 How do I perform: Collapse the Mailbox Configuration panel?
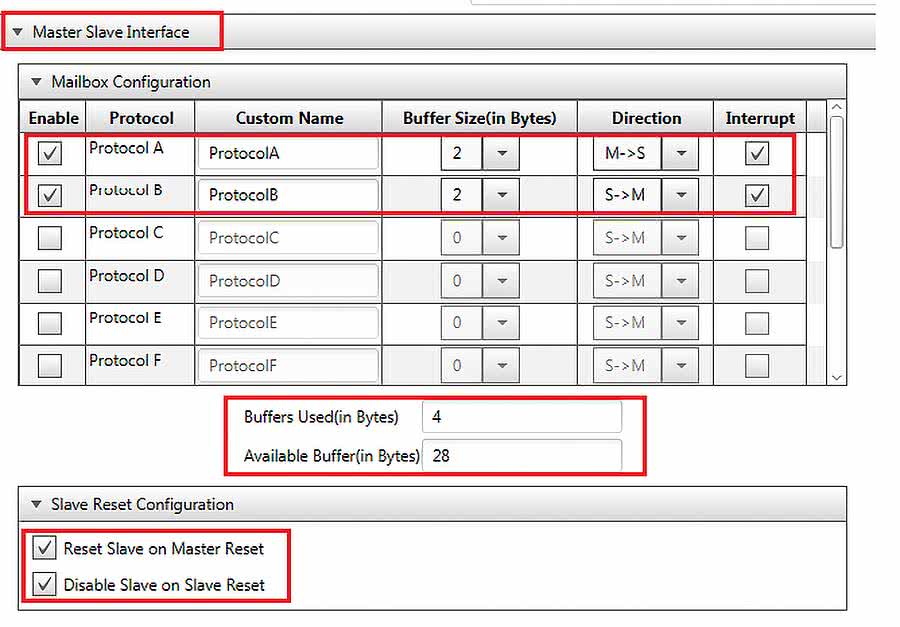coord(37,82)
